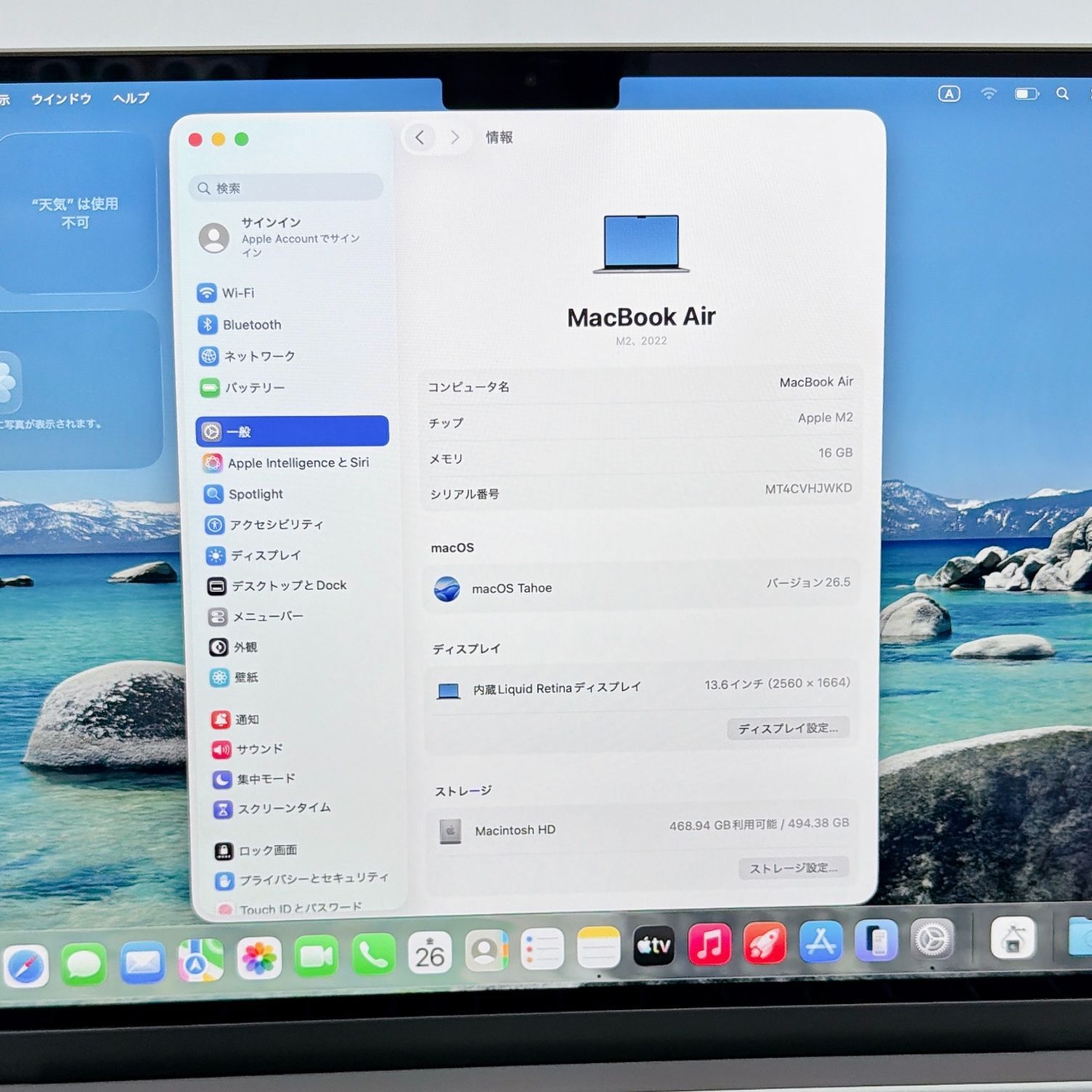Open スクリーンタイム settings
Viewport: 1092px width, 1092px height.
pos(272,808)
